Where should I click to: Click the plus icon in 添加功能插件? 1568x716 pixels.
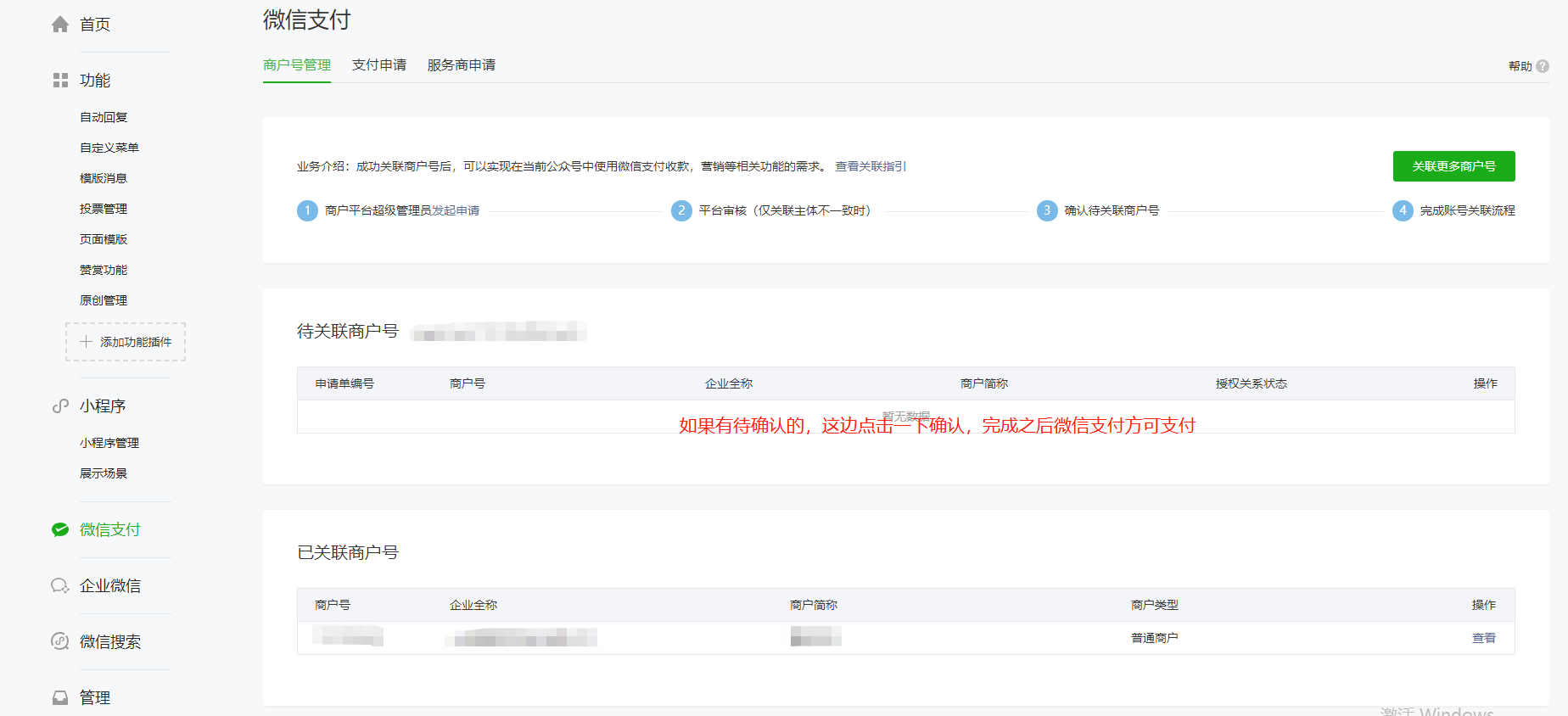click(86, 342)
